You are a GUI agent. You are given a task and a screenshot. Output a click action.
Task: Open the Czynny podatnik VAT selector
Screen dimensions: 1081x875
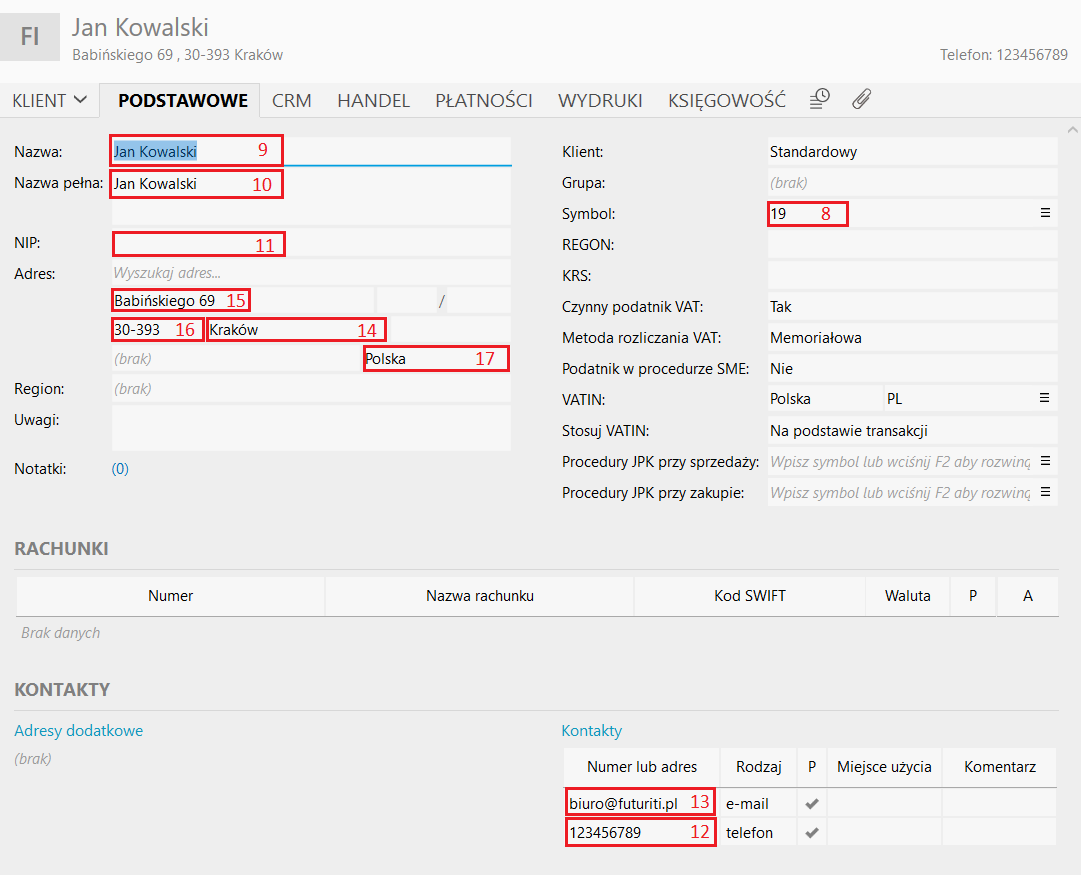tap(911, 307)
